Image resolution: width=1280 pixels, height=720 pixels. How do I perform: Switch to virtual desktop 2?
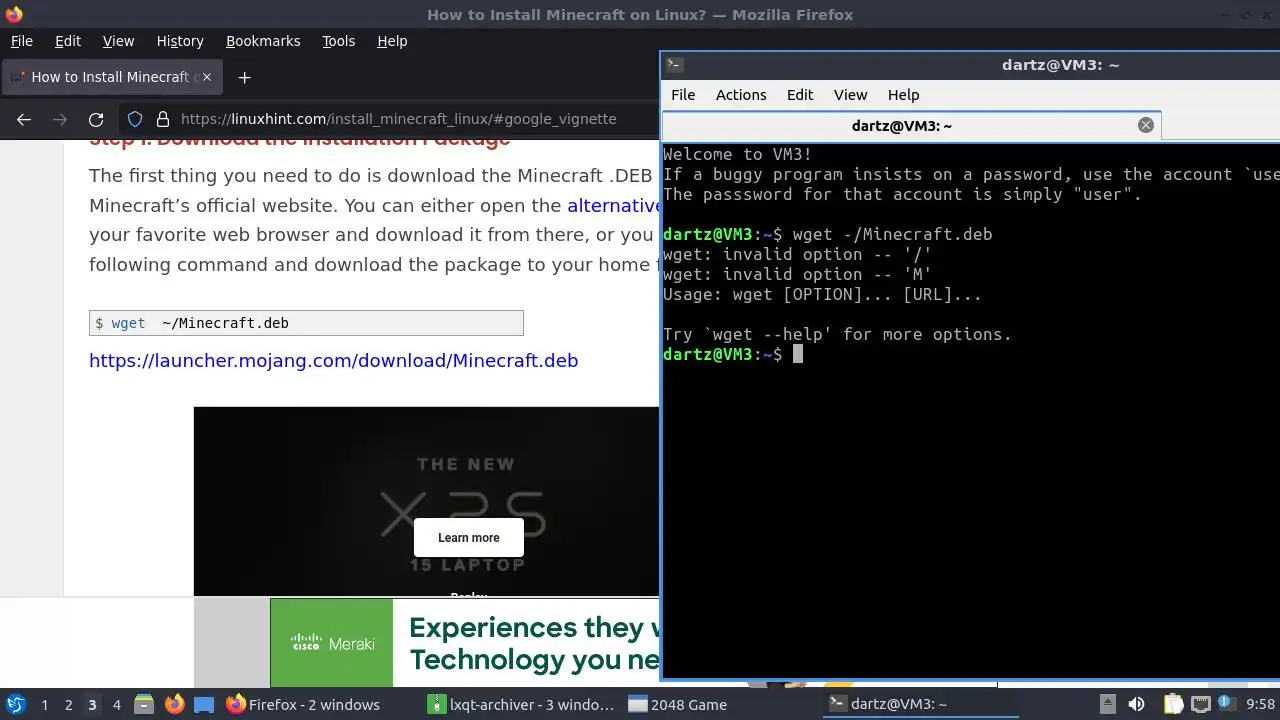coord(68,705)
